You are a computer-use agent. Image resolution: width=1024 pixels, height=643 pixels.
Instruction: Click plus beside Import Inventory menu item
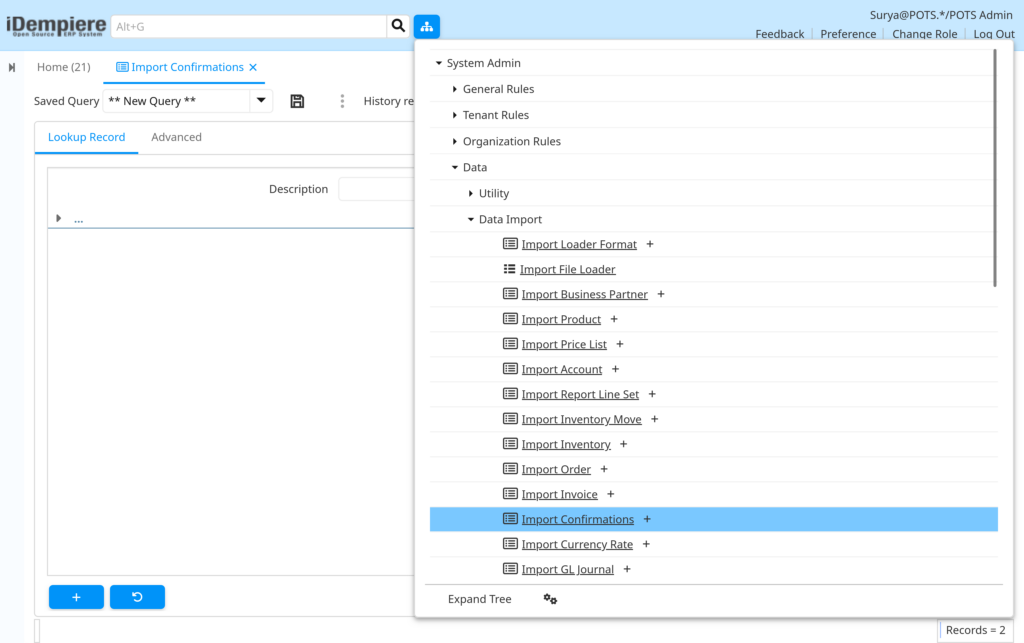point(624,445)
